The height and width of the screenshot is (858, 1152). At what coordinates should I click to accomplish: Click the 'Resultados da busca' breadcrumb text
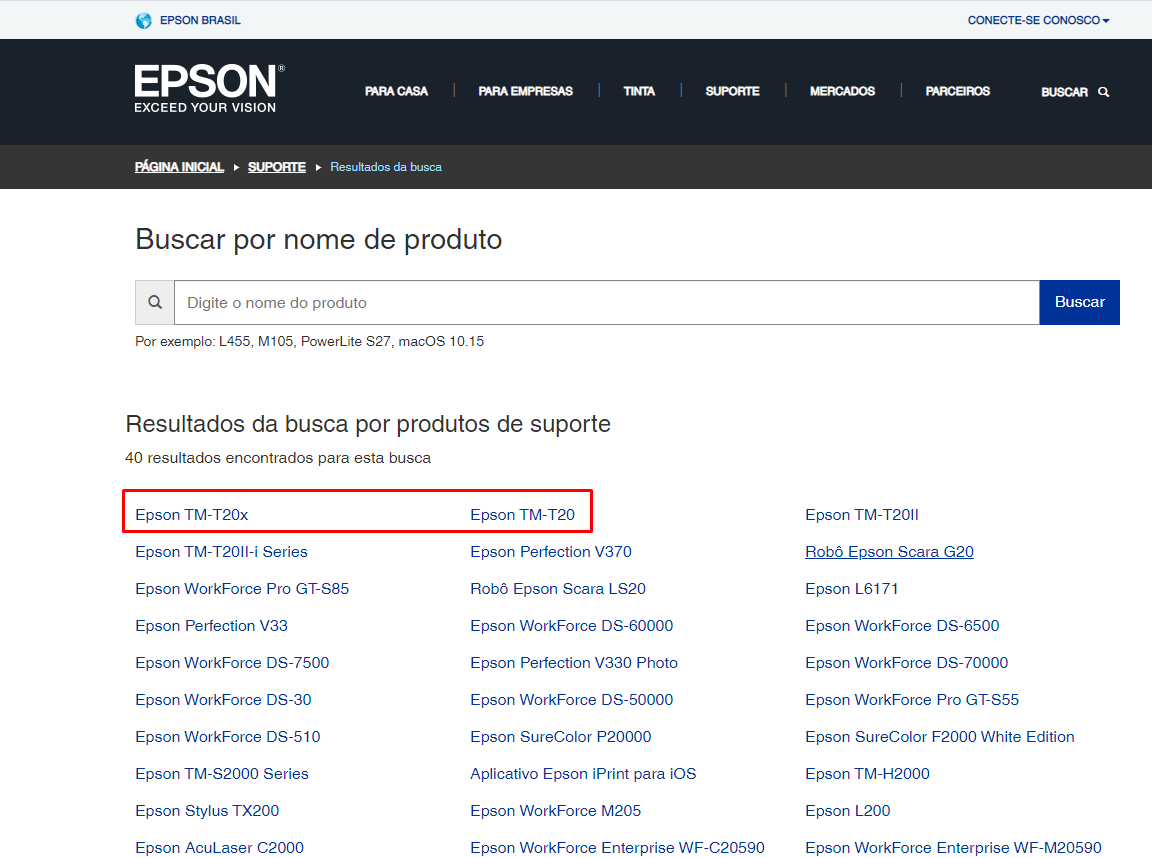point(386,167)
